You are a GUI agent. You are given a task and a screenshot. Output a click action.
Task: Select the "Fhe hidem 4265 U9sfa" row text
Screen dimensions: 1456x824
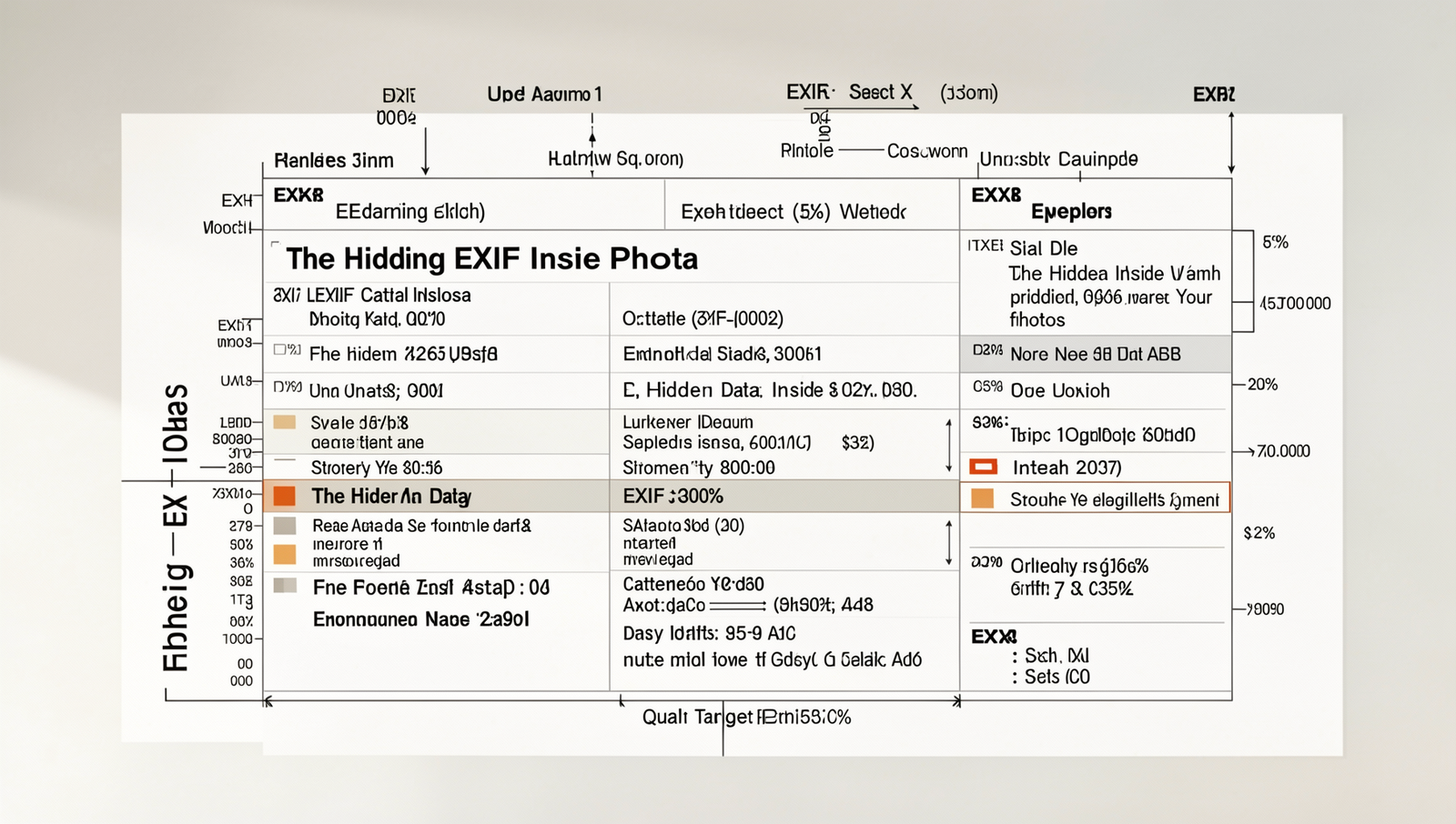coord(403,354)
